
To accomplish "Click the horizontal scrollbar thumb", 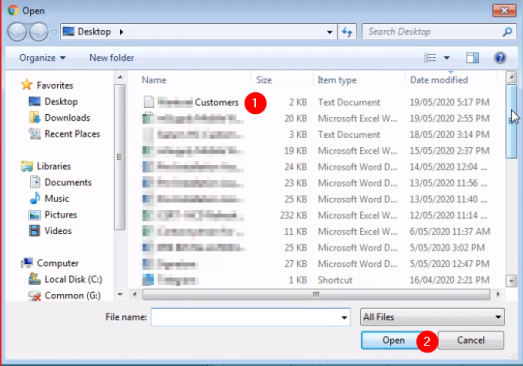I will [316, 294].
